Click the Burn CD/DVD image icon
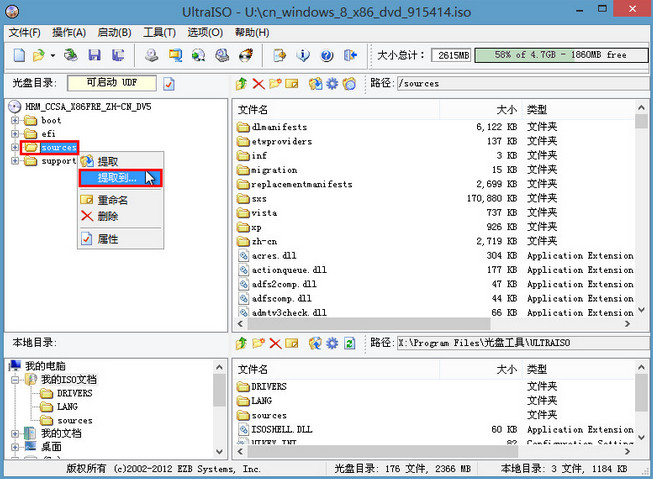Image resolution: width=653 pixels, height=479 pixels. [246, 55]
